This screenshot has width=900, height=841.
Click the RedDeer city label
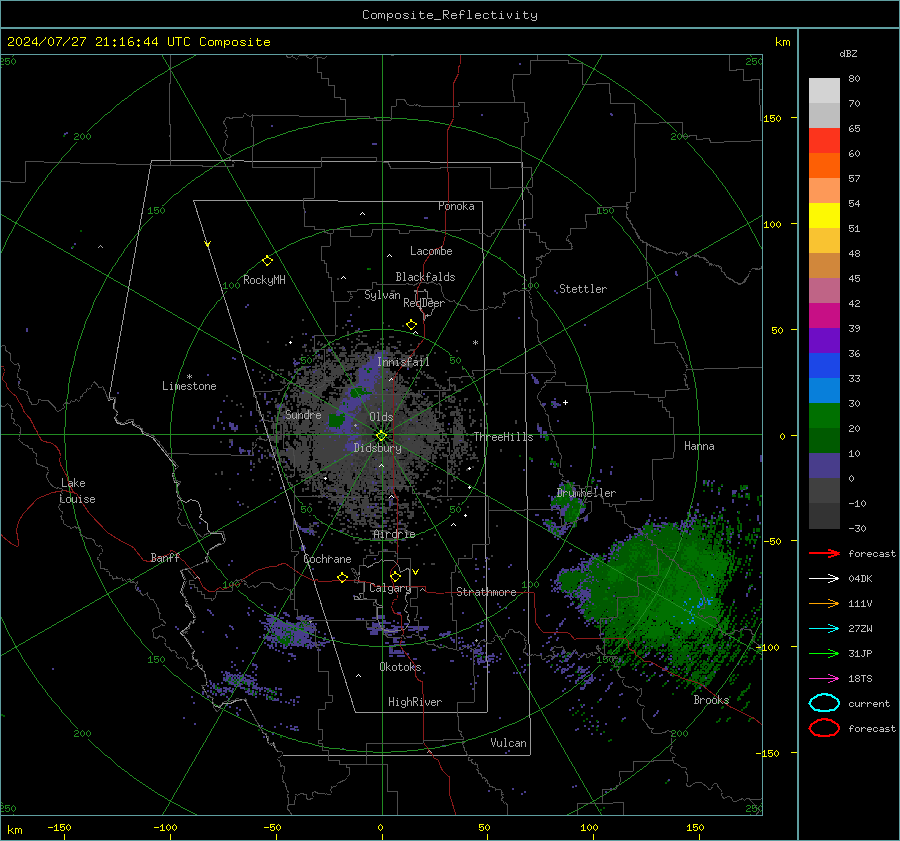(424, 303)
